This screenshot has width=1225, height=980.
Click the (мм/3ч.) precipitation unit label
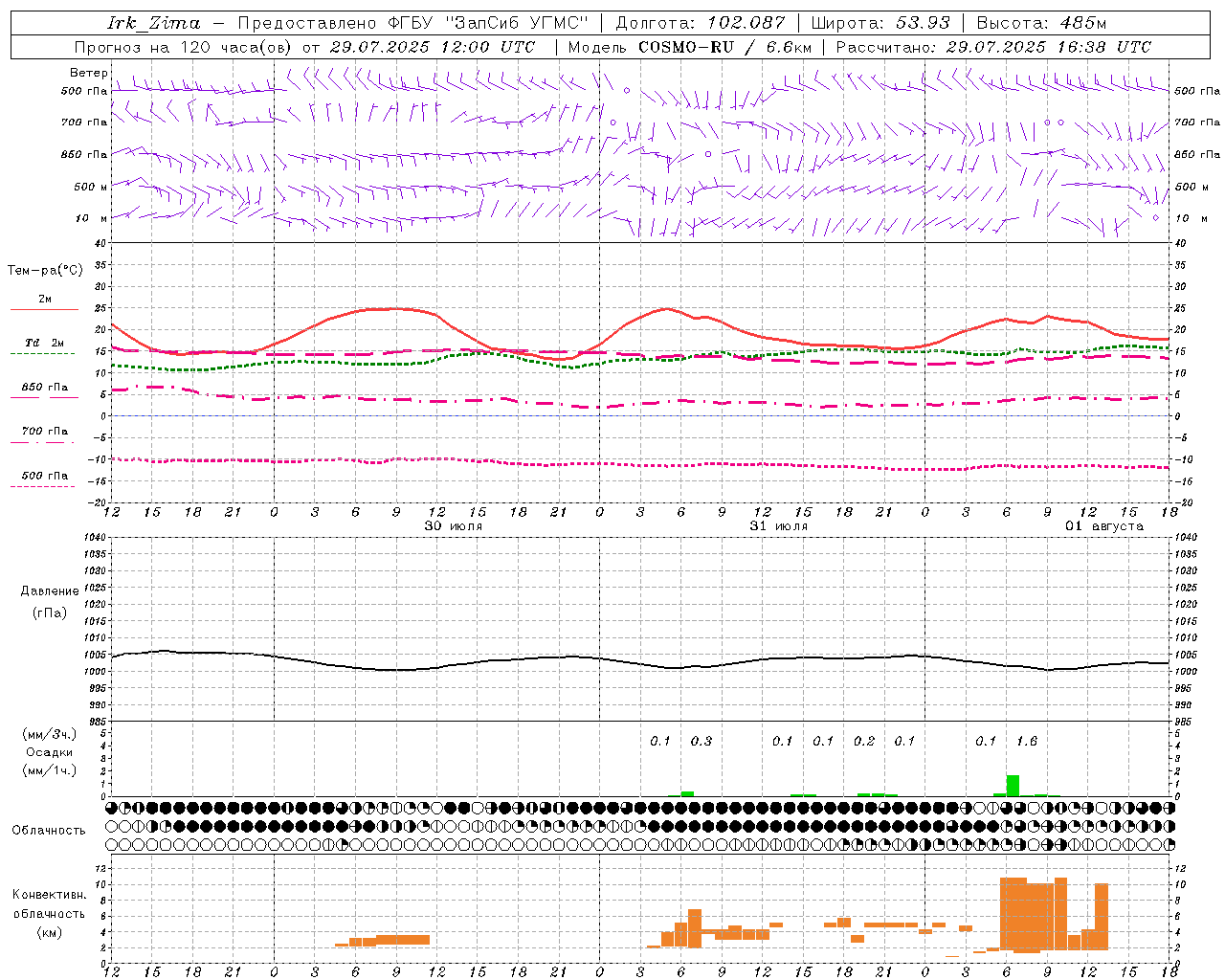(49, 734)
